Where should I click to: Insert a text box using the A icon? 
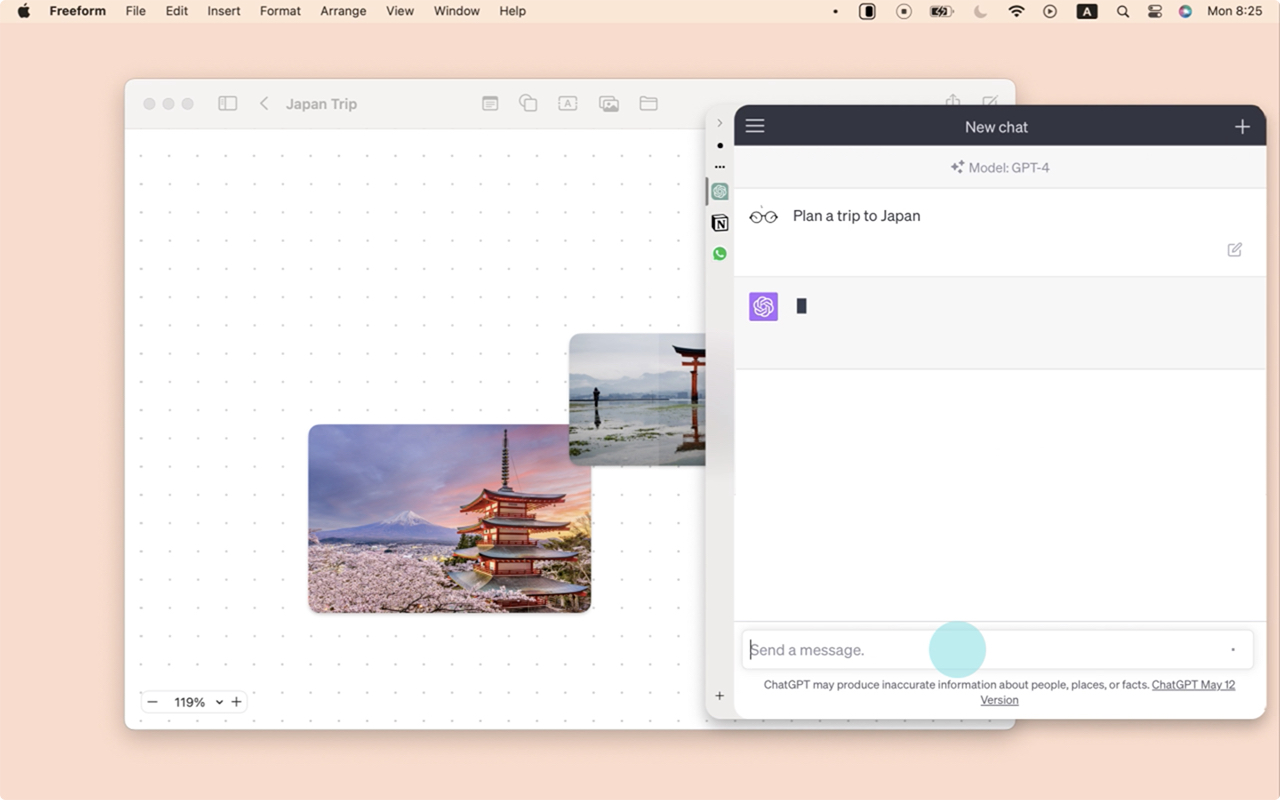(567, 103)
